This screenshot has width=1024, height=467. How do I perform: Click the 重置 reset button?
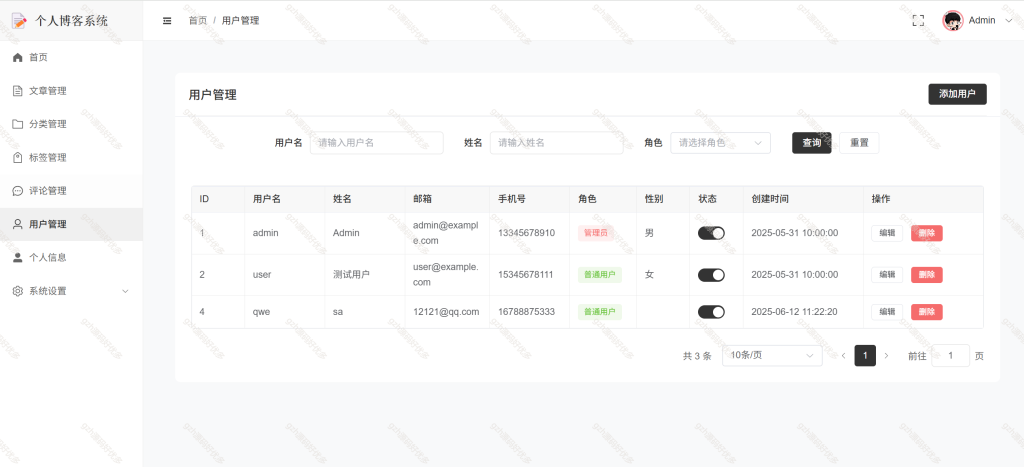859,143
